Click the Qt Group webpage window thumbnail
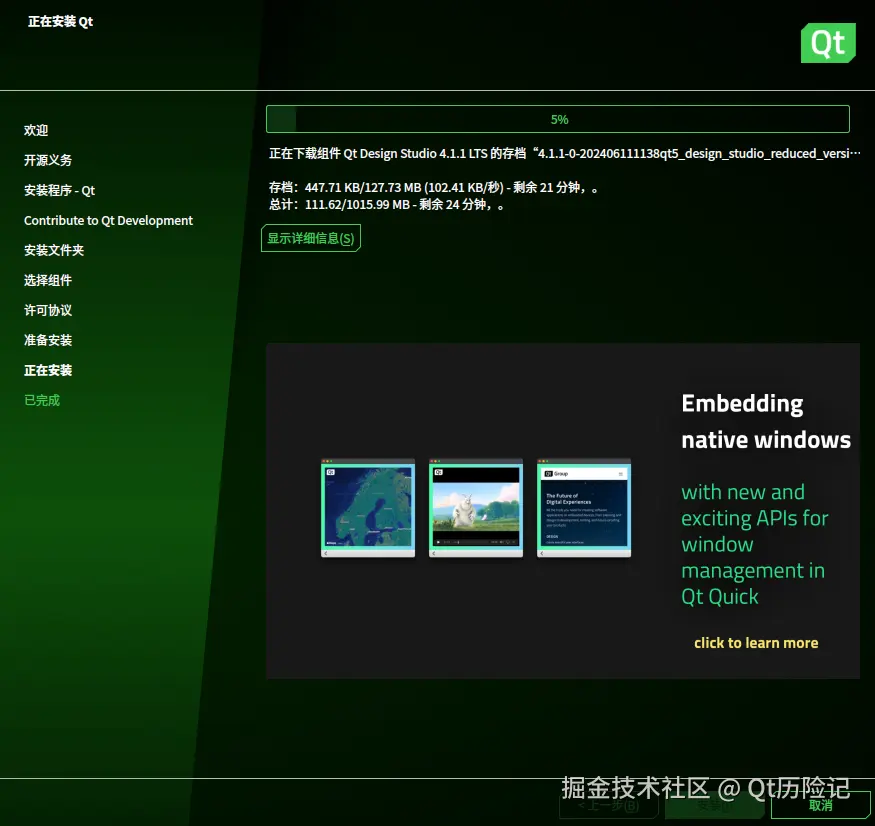 (x=584, y=508)
